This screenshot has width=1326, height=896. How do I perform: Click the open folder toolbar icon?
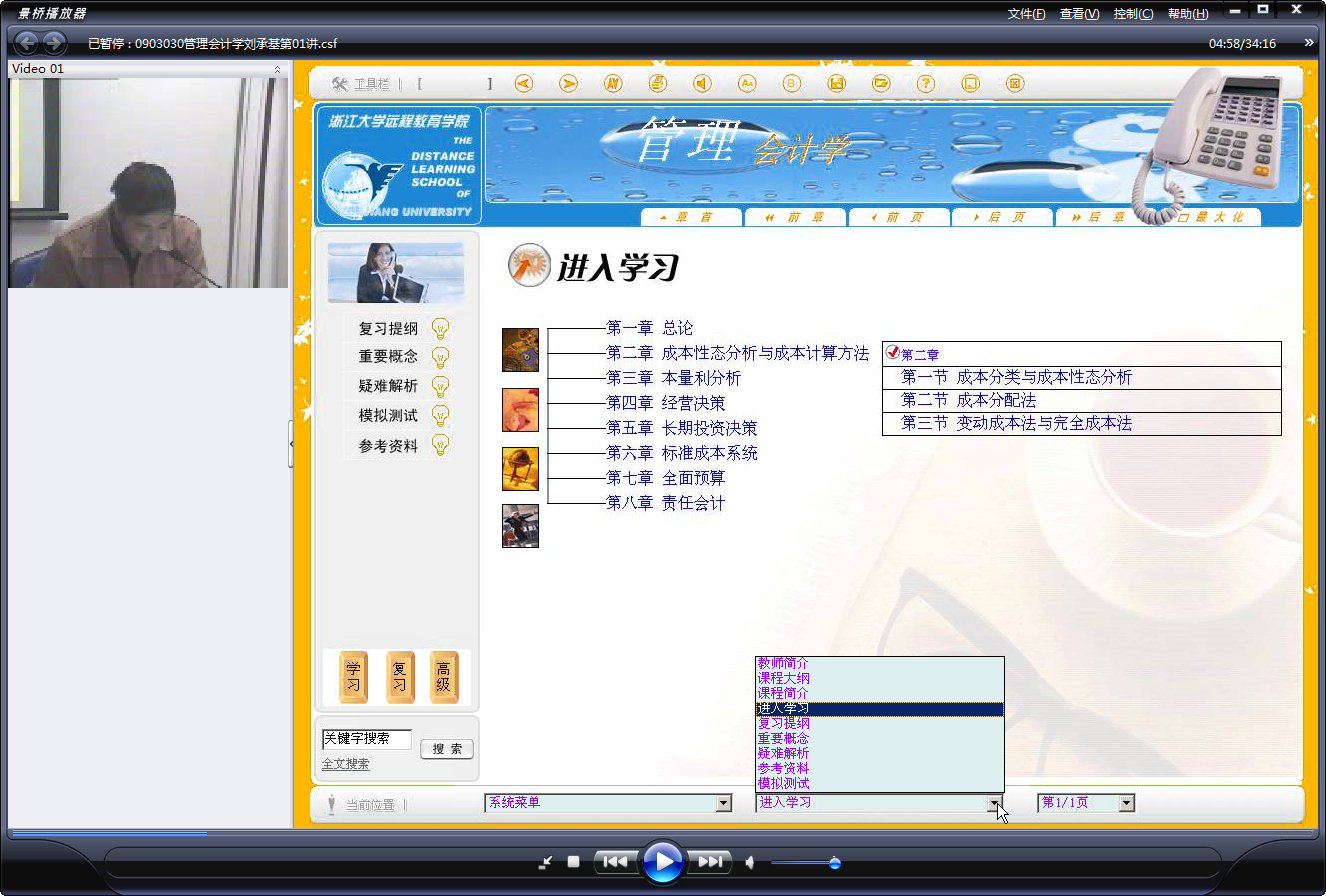881,84
